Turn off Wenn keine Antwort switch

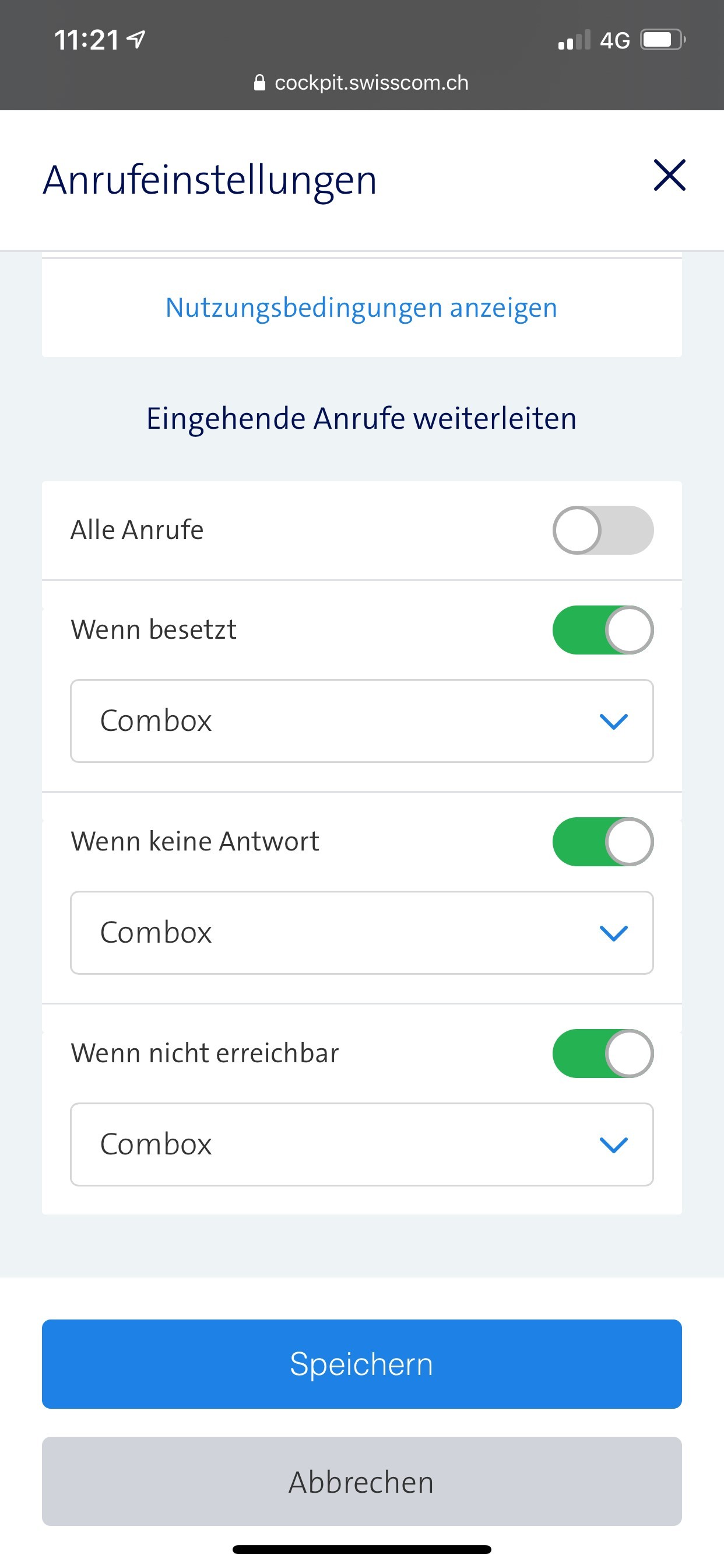point(602,842)
